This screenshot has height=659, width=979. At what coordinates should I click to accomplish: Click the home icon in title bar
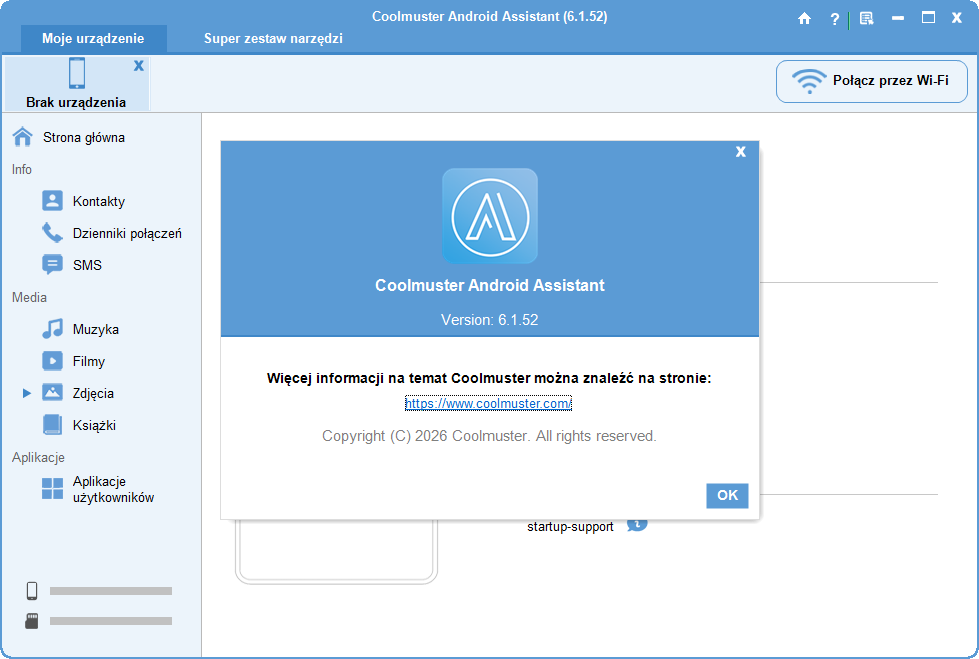tap(804, 18)
